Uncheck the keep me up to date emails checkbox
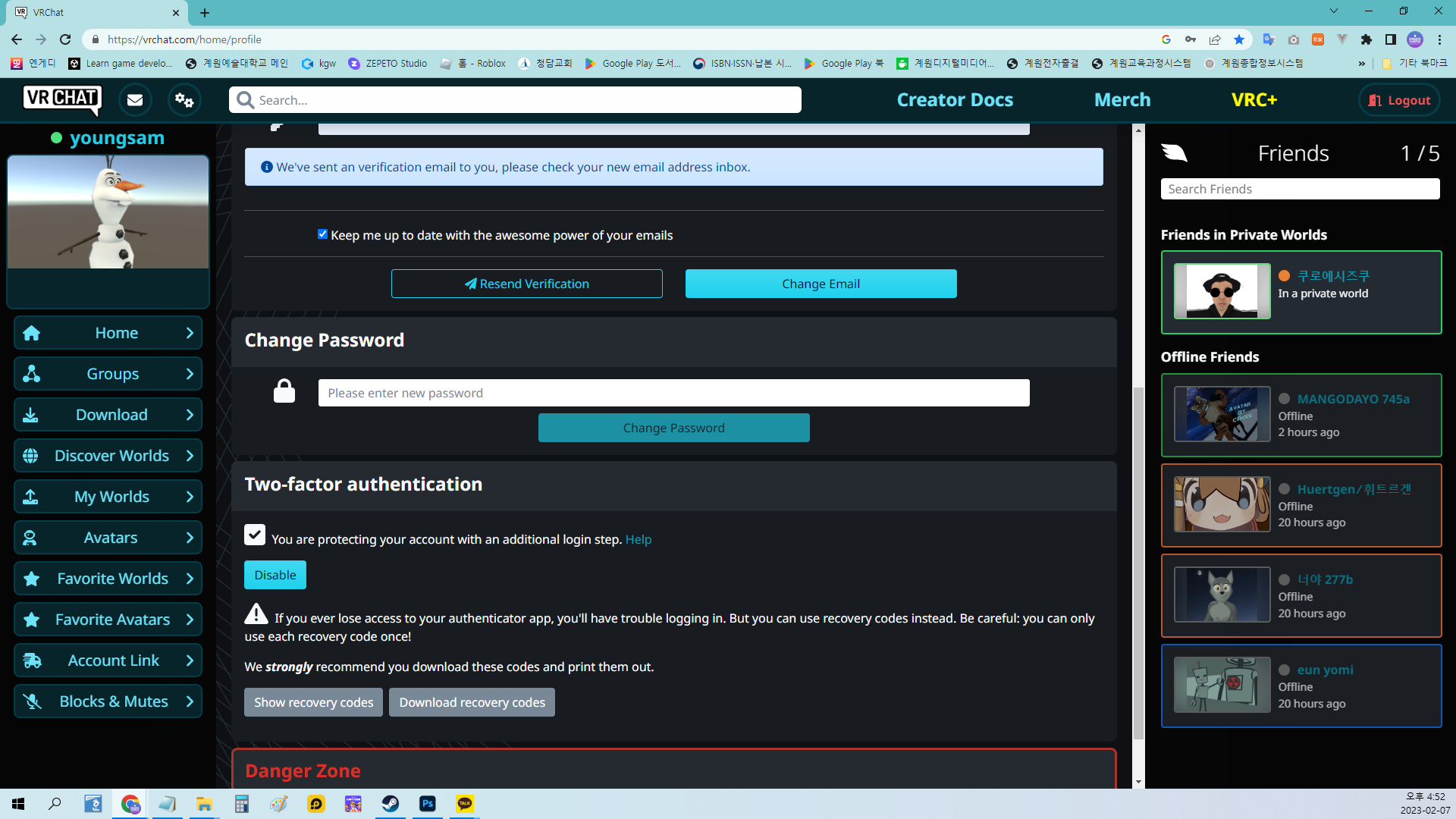Image resolution: width=1456 pixels, height=819 pixels. coord(322,234)
